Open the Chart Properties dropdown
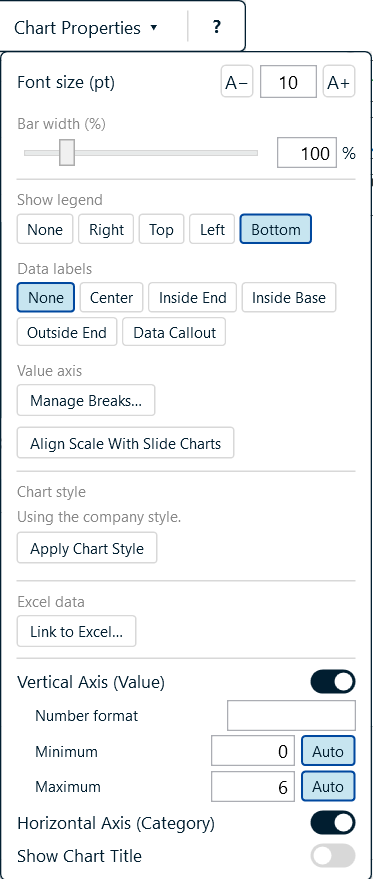The image size is (373, 879). click(x=86, y=27)
